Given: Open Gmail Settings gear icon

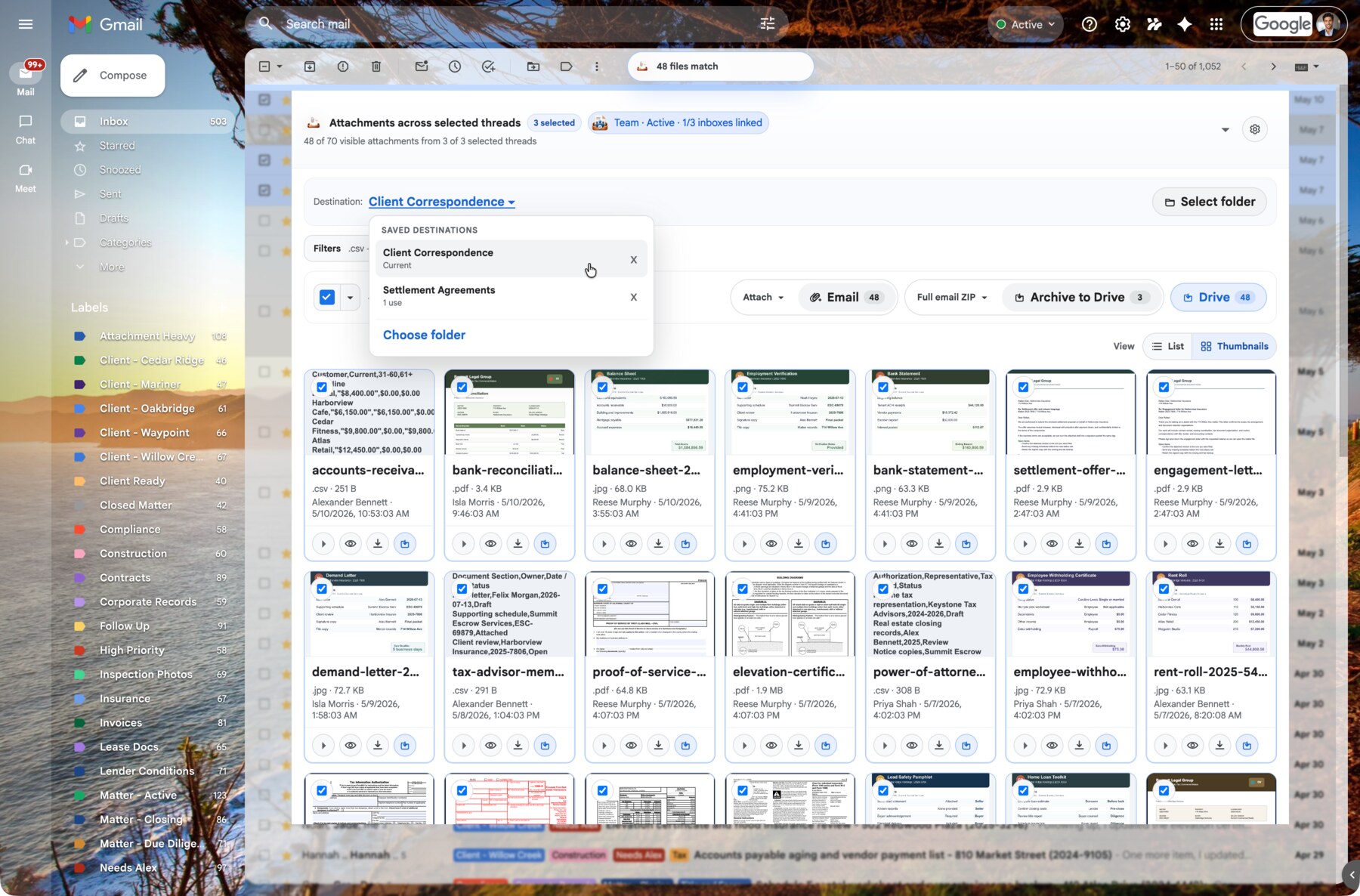Looking at the screenshot, I should point(1123,24).
